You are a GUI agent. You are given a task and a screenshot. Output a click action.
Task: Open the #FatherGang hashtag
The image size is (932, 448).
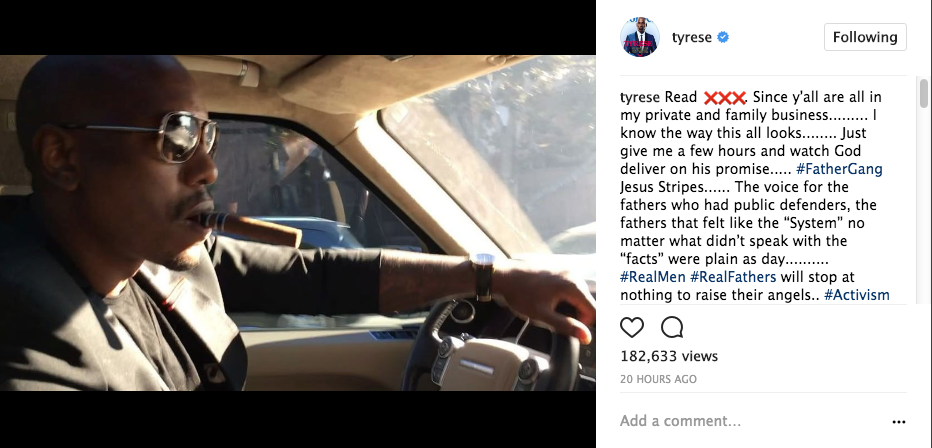pos(839,169)
